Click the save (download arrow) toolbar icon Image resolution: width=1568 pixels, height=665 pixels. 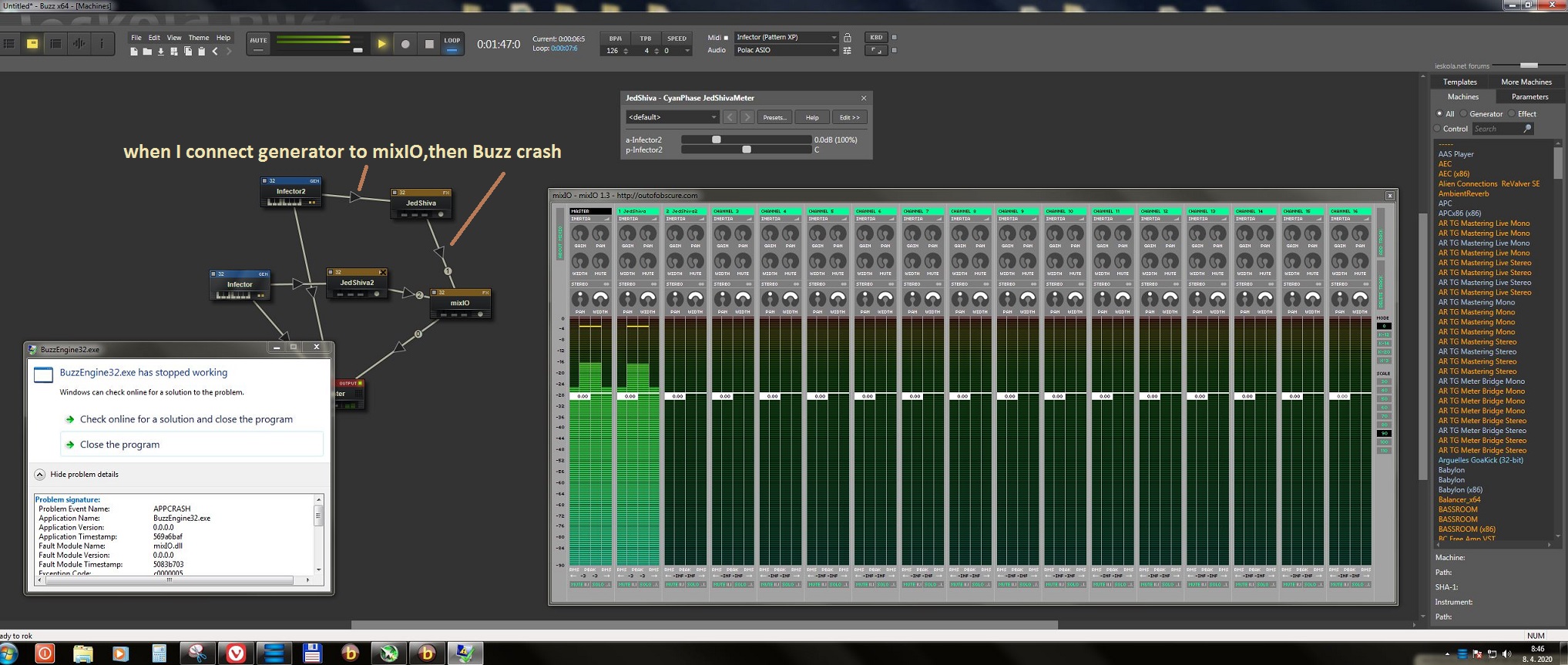(161, 52)
